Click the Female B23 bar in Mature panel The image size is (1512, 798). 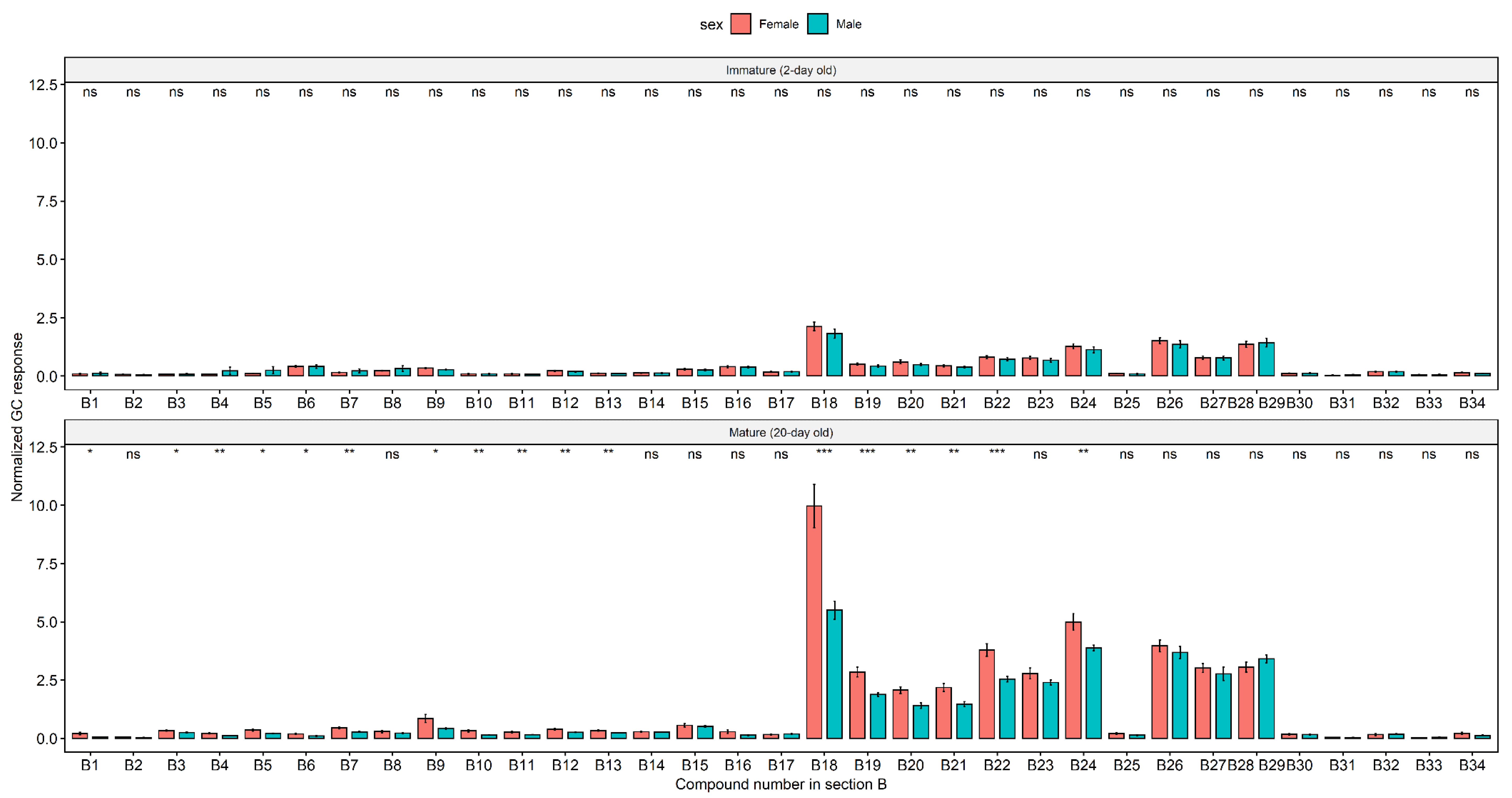tap(1030, 706)
